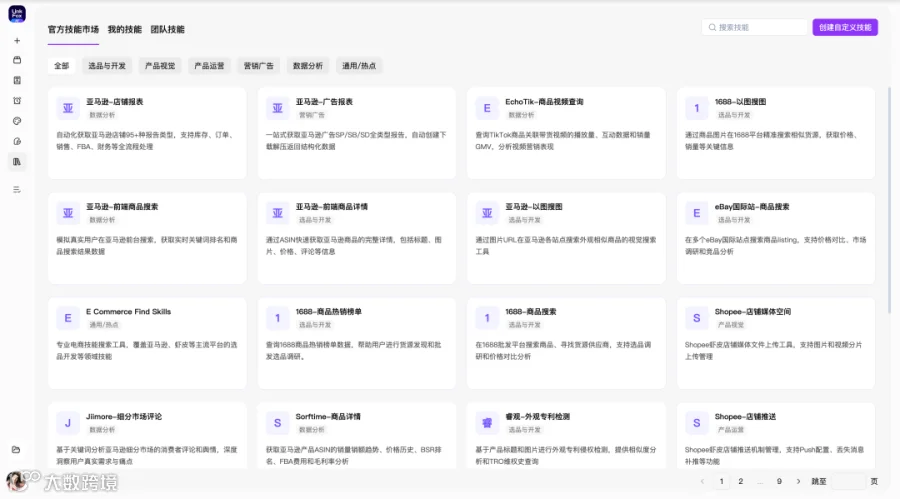
Task: Click the Jiimore-细分市场评论 card J icon
Action: pyautogui.click(x=68, y=423)
